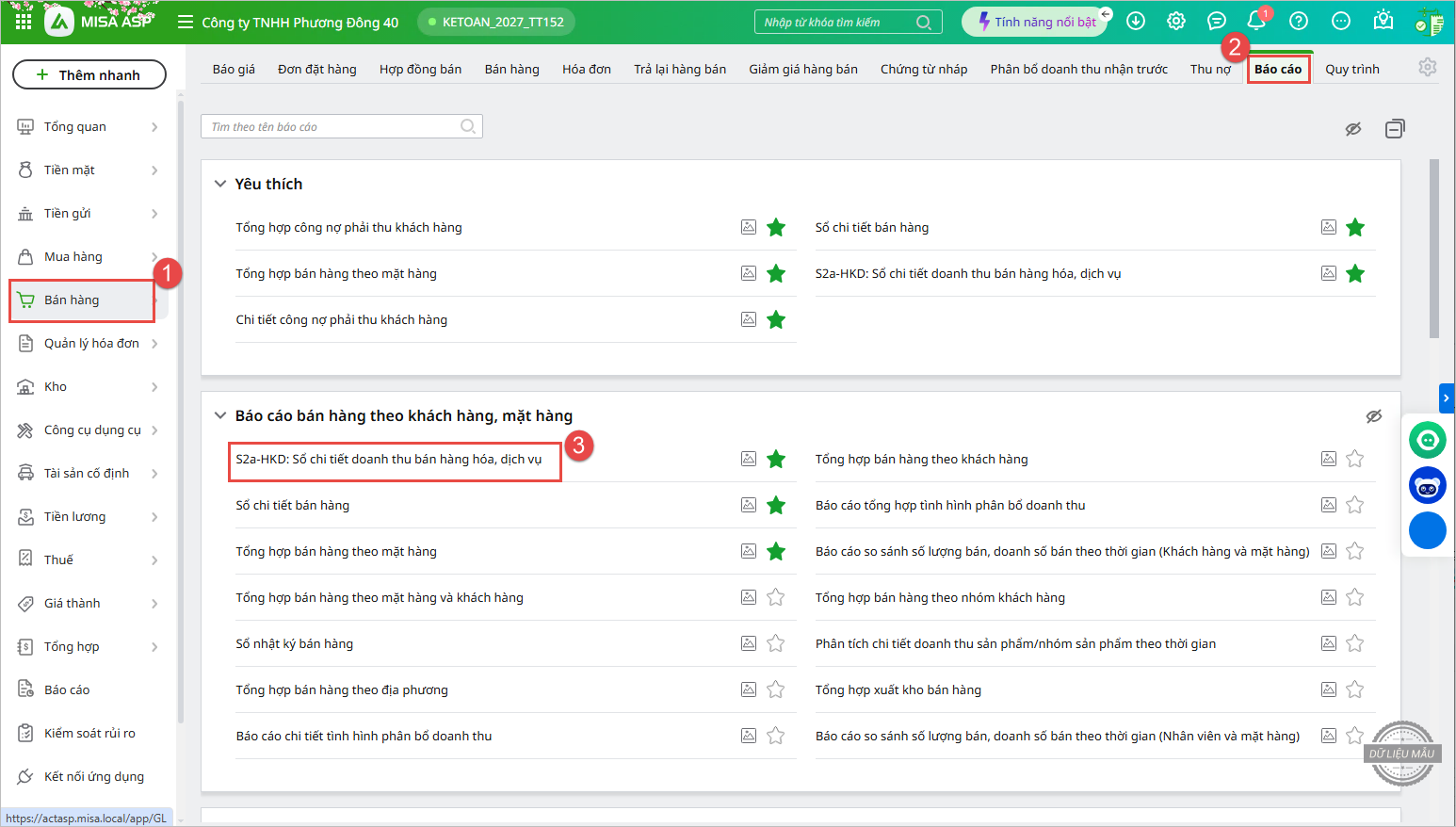Favorite the Tổng hợp bán hàng theo khách hàng report
This screenshot has width=1456, height=827.
pos(1354,459)
